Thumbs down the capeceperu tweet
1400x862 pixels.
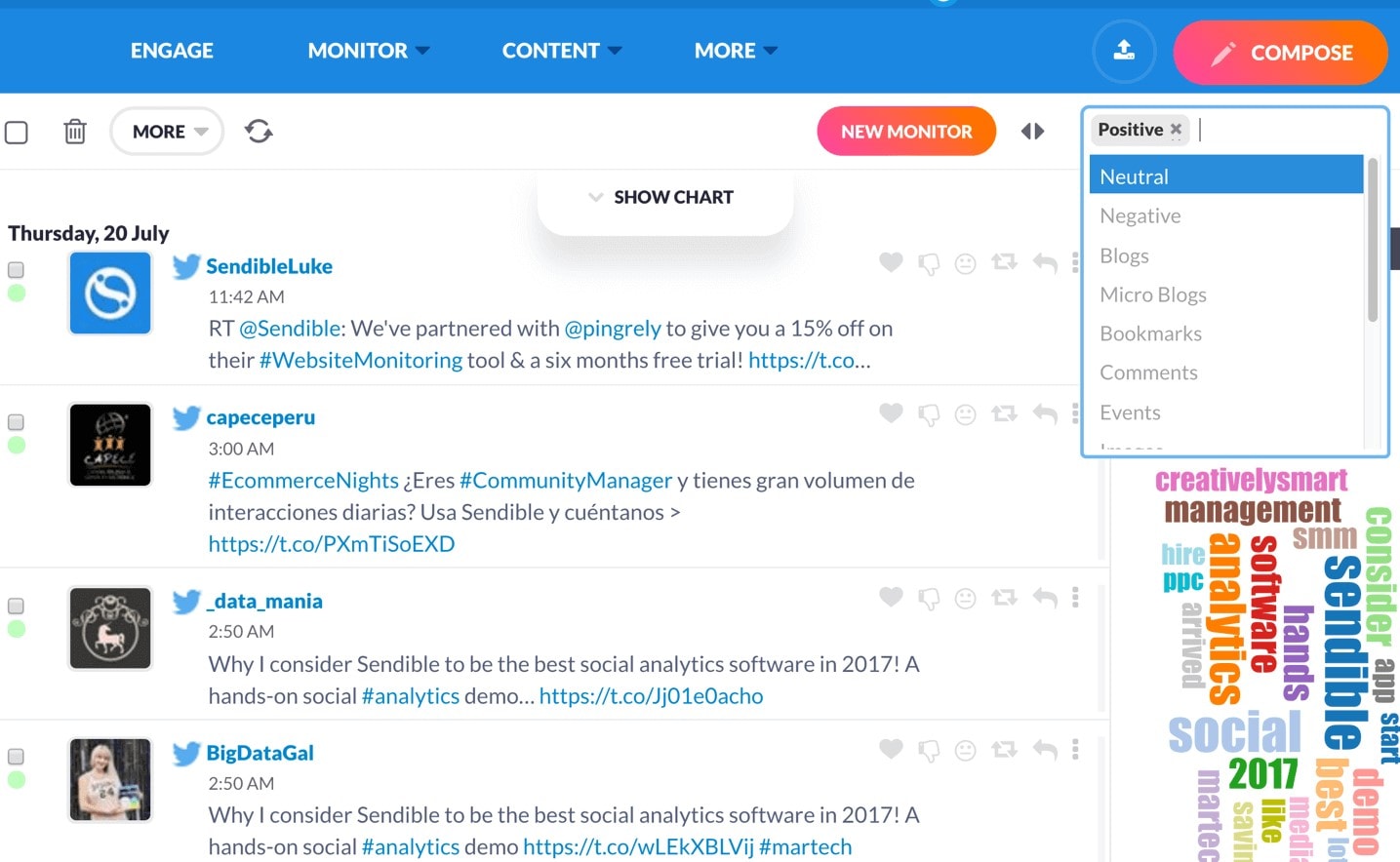(929, 414)
